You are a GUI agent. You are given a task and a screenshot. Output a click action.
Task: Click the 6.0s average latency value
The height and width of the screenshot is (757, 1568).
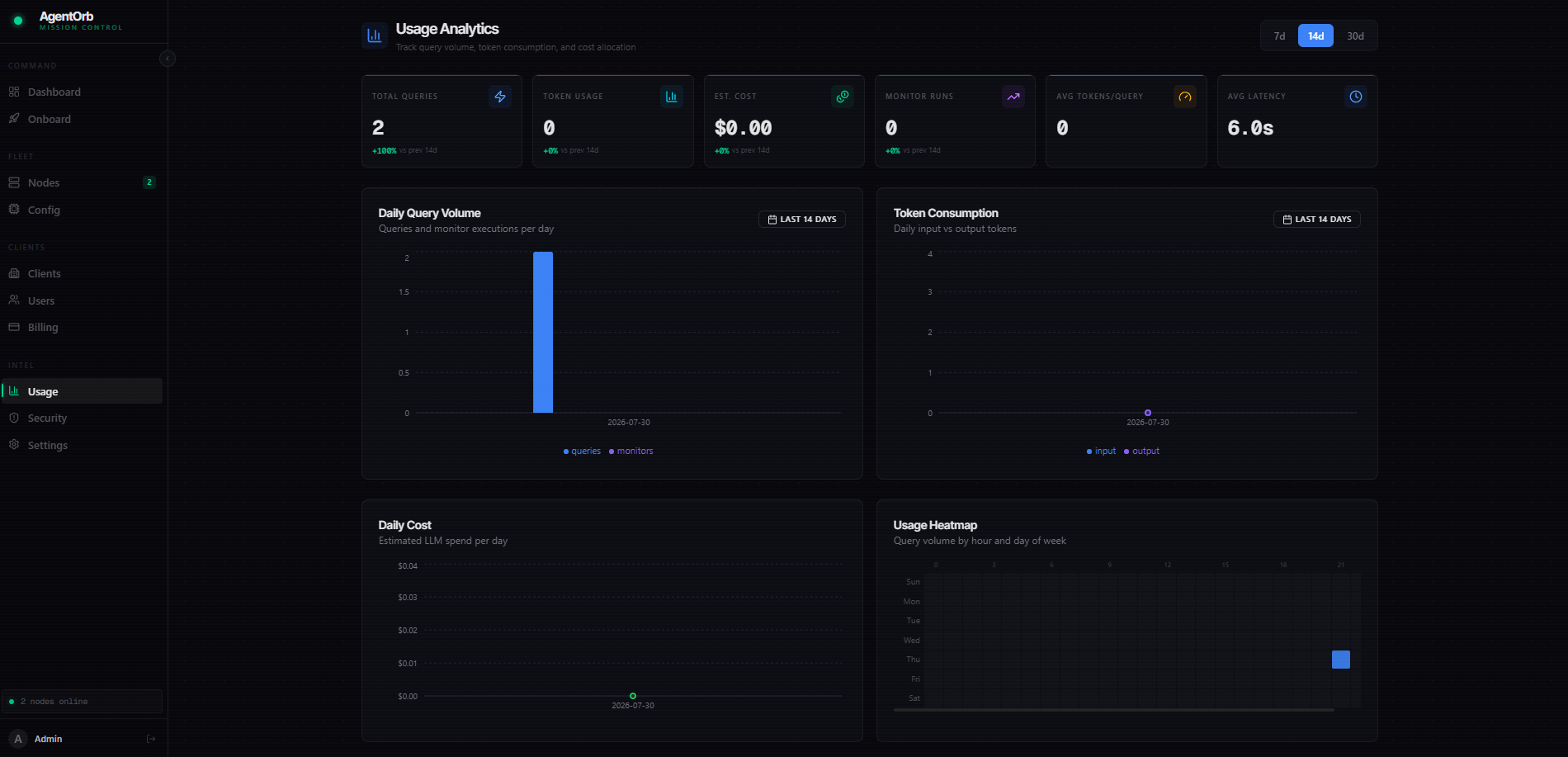point(1250,128)
